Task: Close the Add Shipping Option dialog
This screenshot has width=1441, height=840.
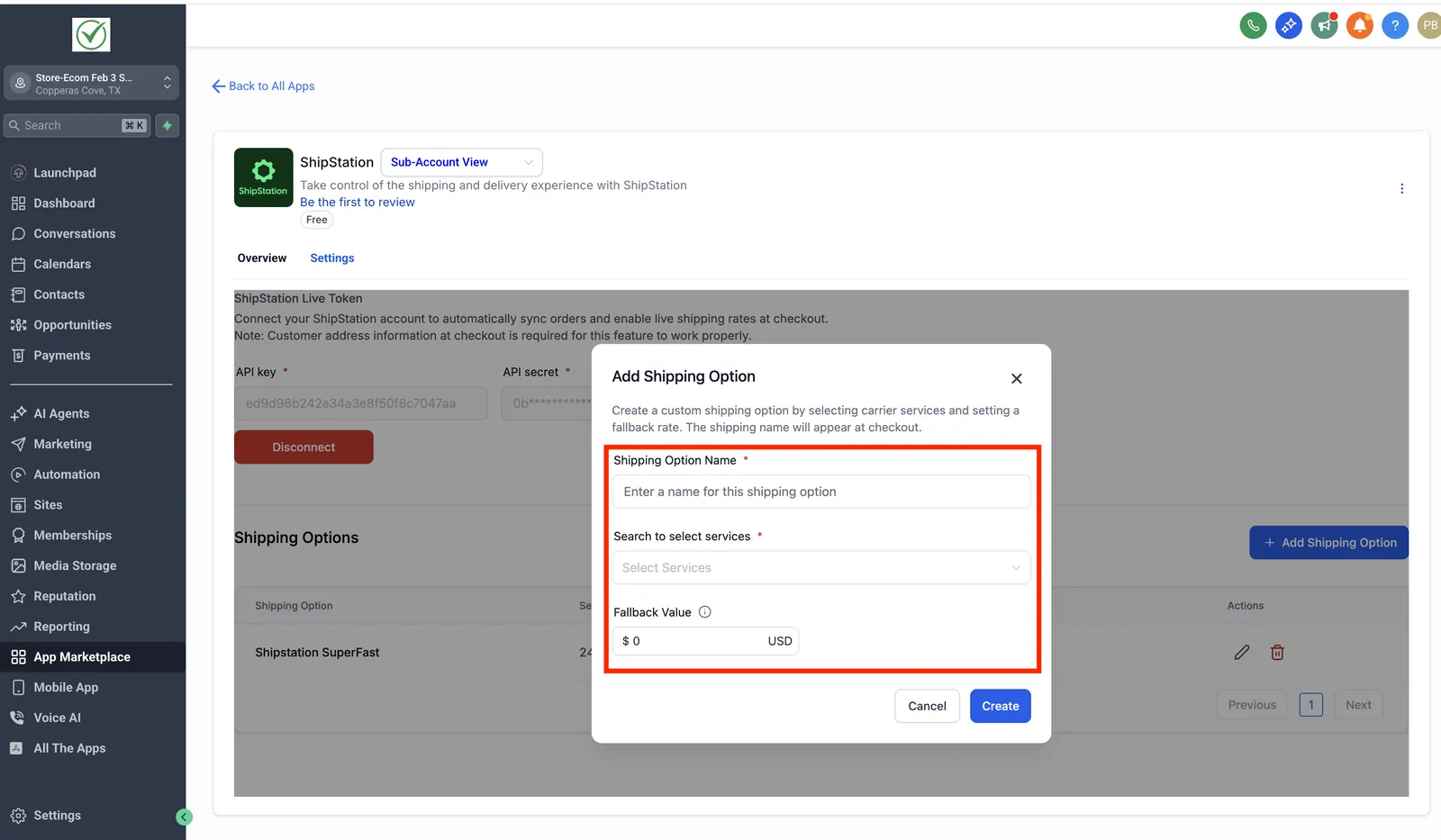Action: tap(1017, 379)
